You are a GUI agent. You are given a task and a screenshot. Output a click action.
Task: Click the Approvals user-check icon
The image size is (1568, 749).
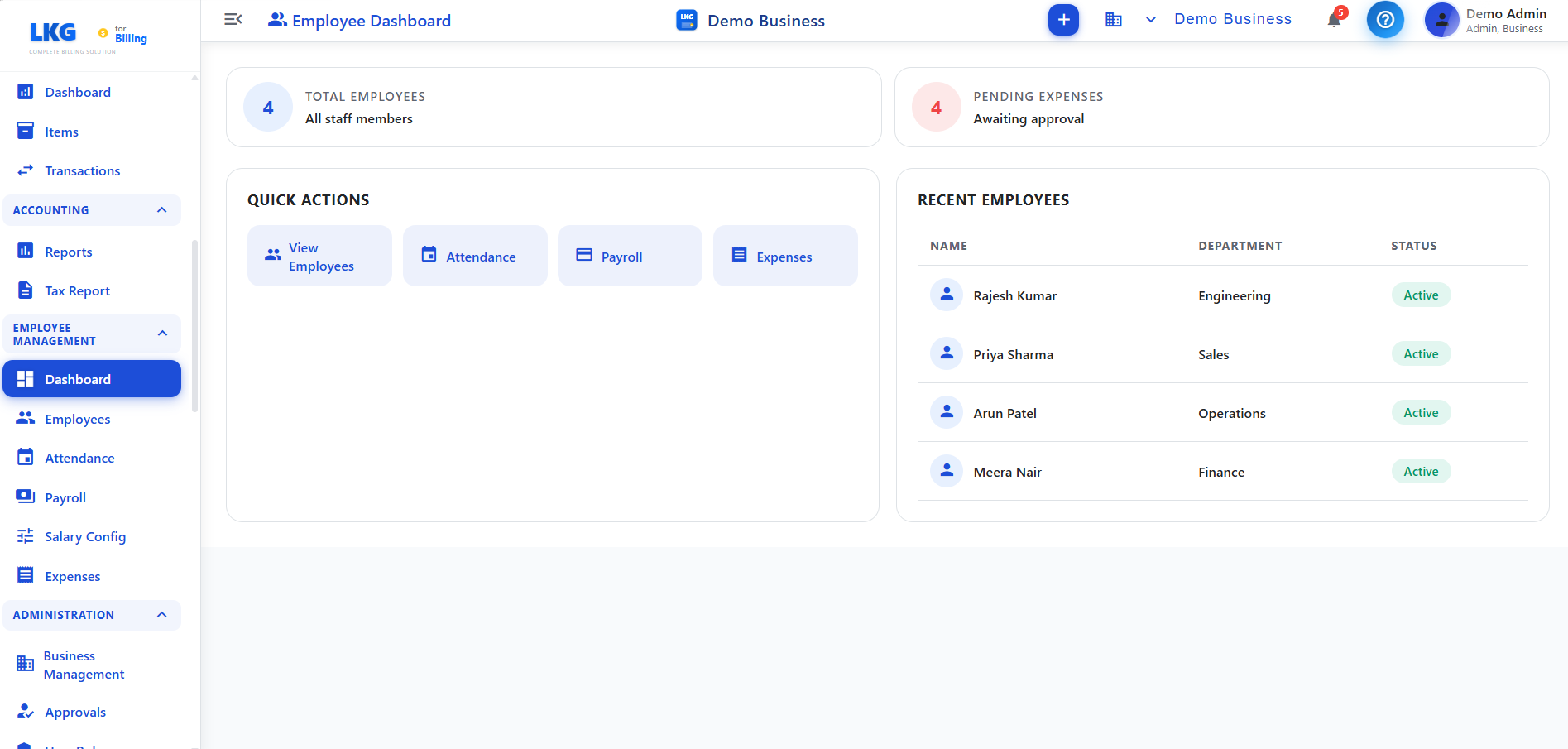26,711
